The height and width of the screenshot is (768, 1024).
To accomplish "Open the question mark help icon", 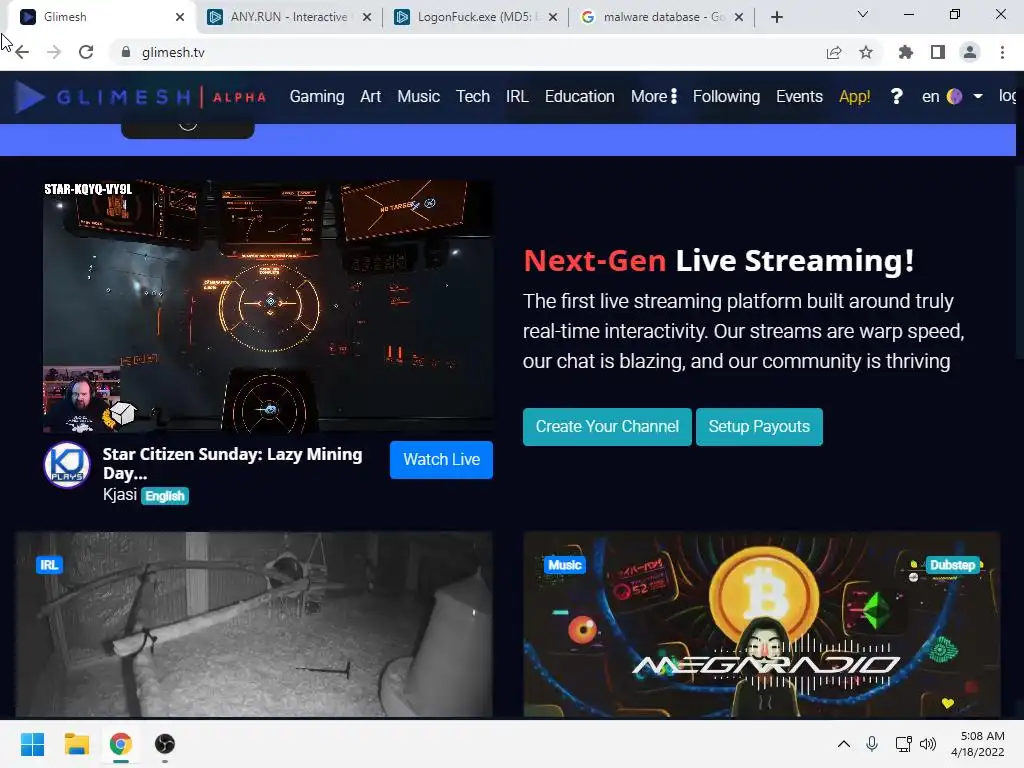I will click(x=897, y=97).
